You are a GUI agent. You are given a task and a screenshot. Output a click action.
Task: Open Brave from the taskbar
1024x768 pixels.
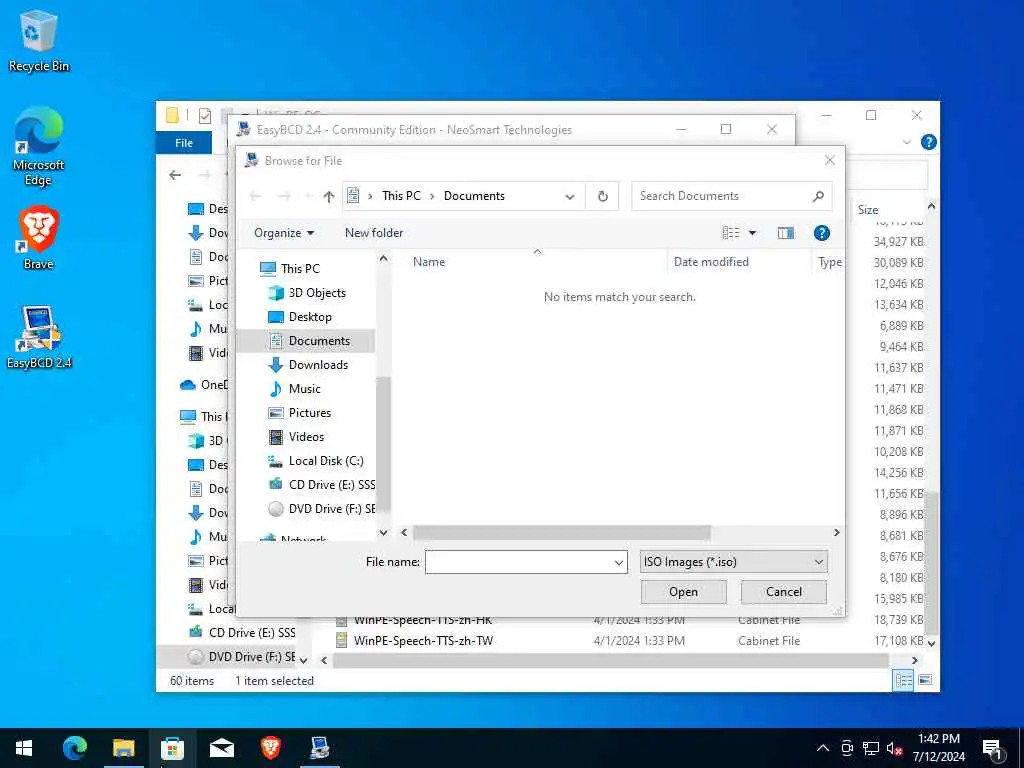[x=270, y=748]
